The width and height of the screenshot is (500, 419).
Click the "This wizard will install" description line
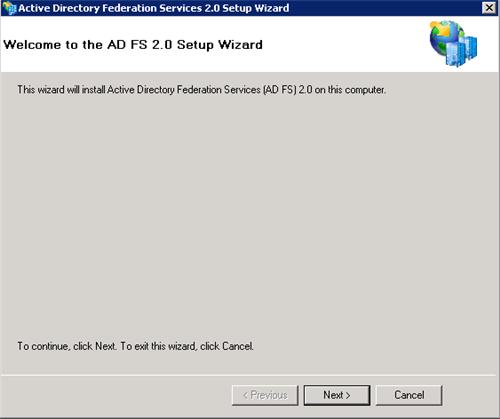coord(201,90)
